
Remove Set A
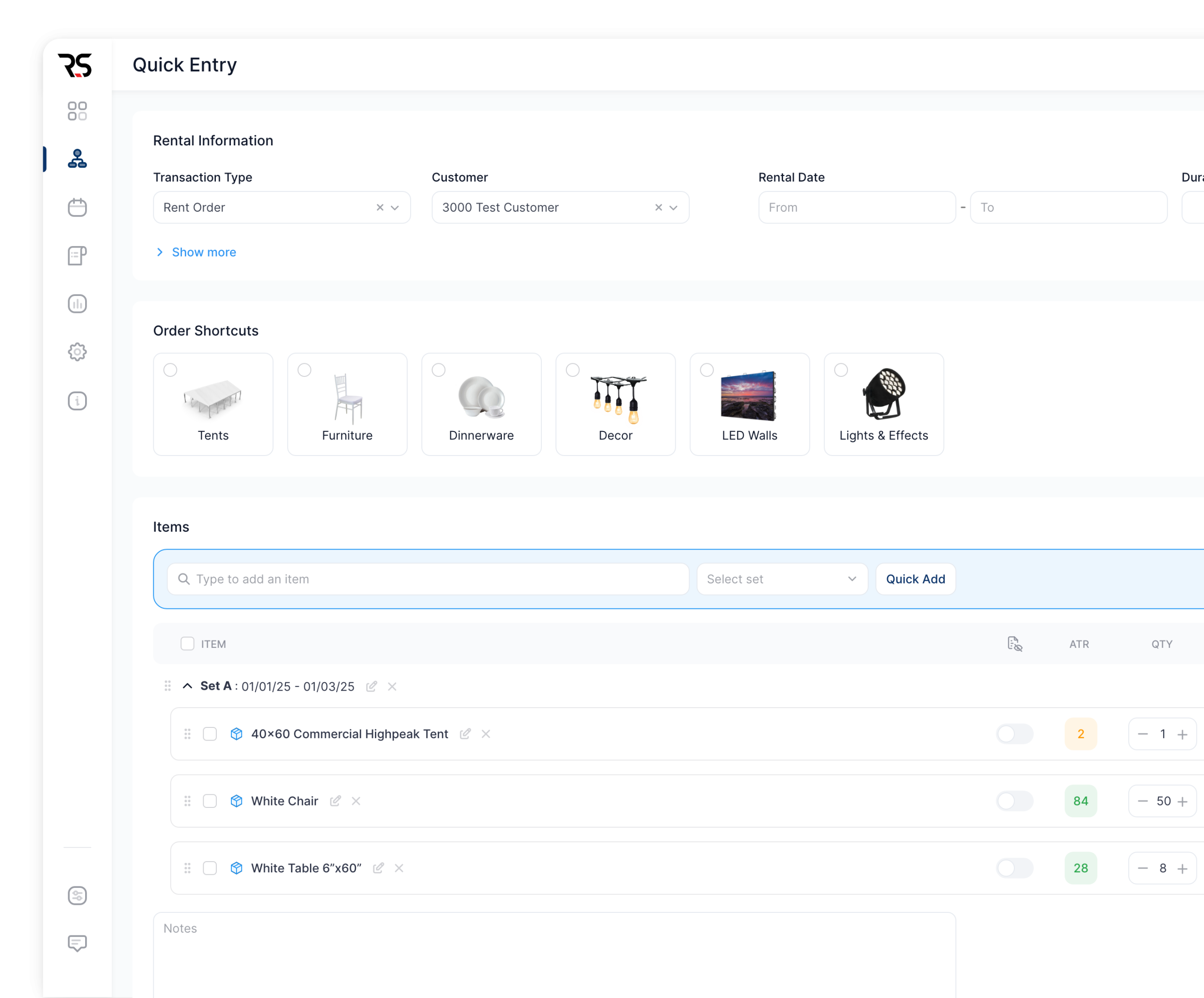392,686
